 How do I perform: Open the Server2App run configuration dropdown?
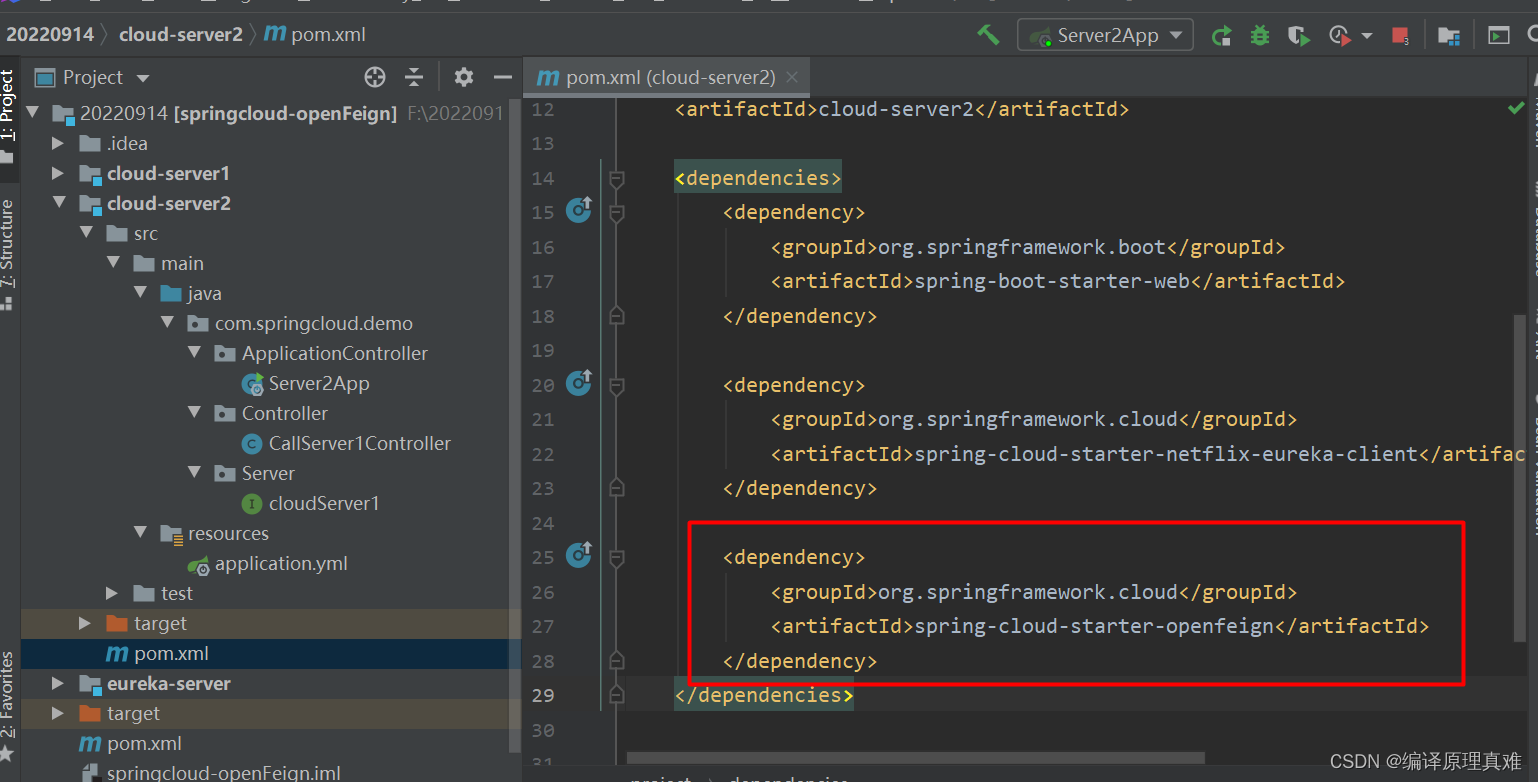point(1105,35)
